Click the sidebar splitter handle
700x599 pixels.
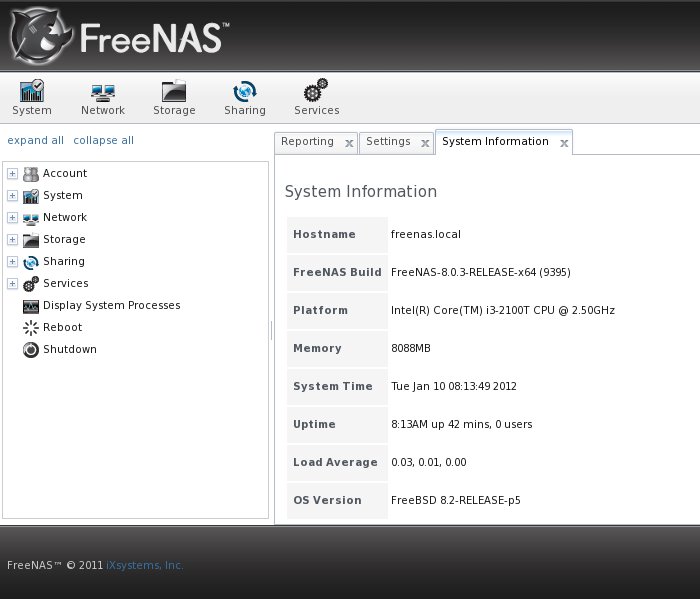[271, 331]
